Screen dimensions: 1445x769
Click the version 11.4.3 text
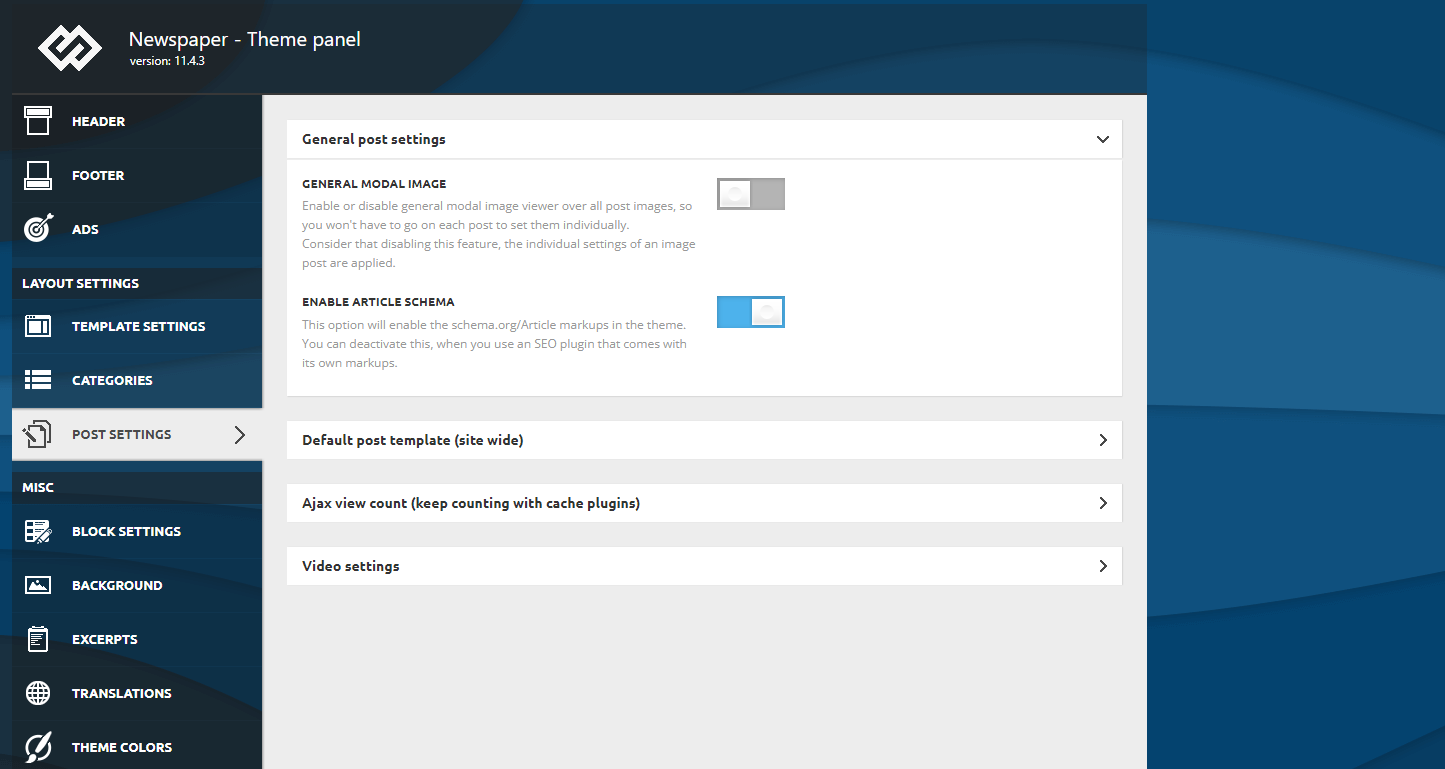tap(167, 61)
